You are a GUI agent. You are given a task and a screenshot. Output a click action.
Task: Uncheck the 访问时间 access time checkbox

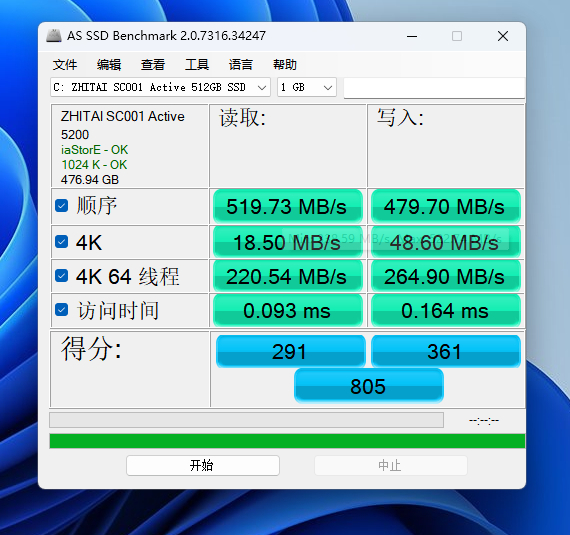[61, 310]
